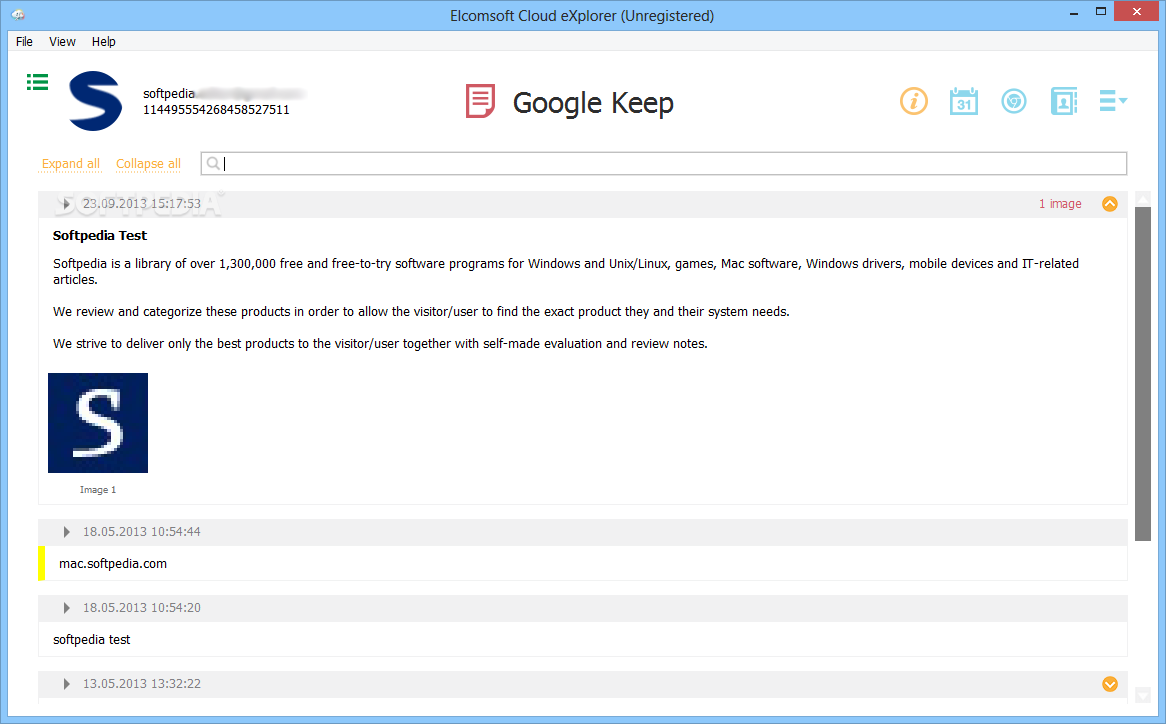Image resolution: width=1166 pixels, height=724 pixels.
Task: Close the Elcomsoft Cloud eXplorer window
Action: click(1136, 11)
